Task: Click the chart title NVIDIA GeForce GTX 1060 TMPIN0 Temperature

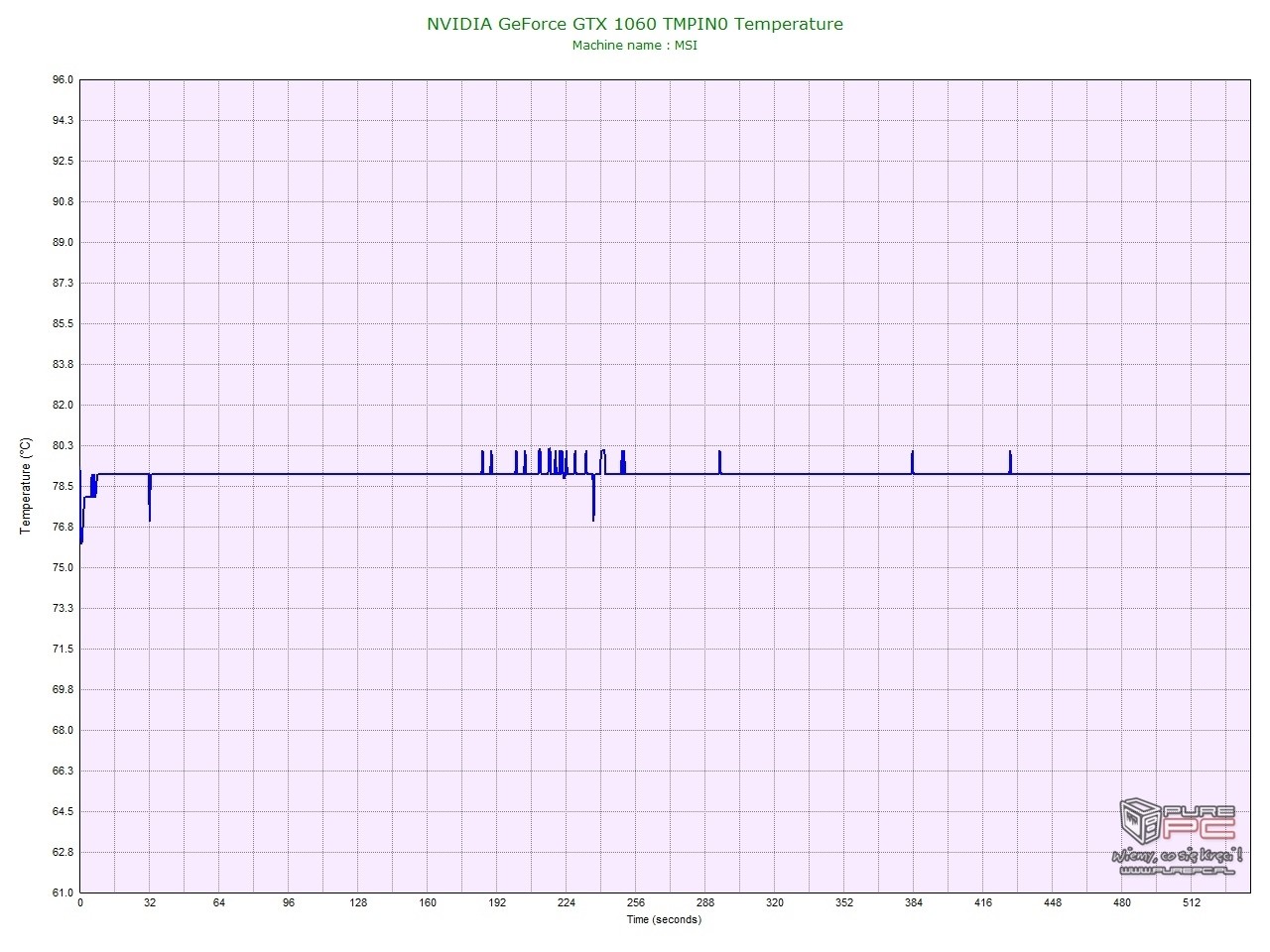Action: pos(635,24)
